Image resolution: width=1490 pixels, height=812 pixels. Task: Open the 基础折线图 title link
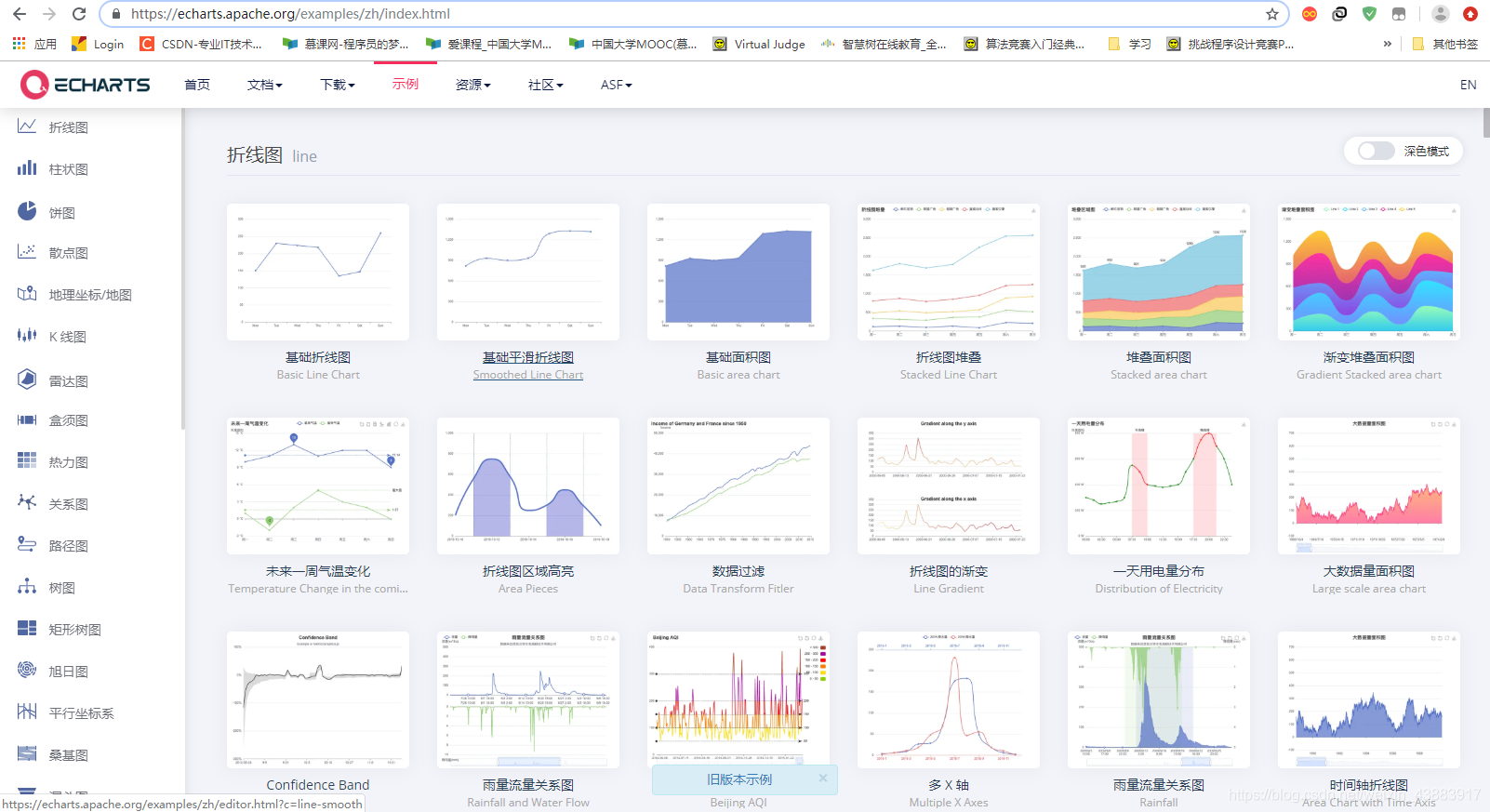(x=318, y=357)
